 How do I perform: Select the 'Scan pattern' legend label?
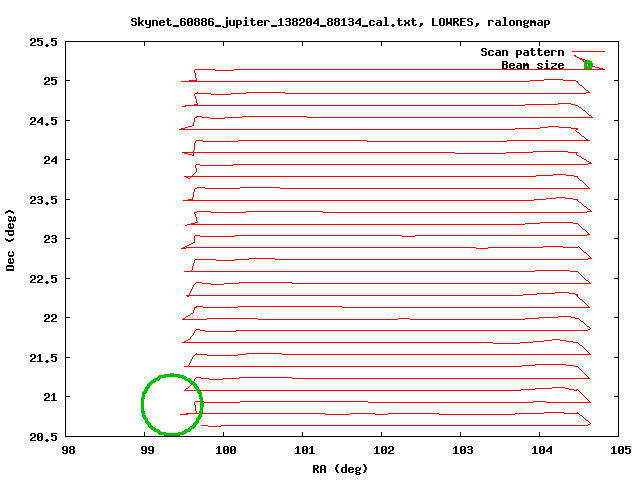coord(522,52)
